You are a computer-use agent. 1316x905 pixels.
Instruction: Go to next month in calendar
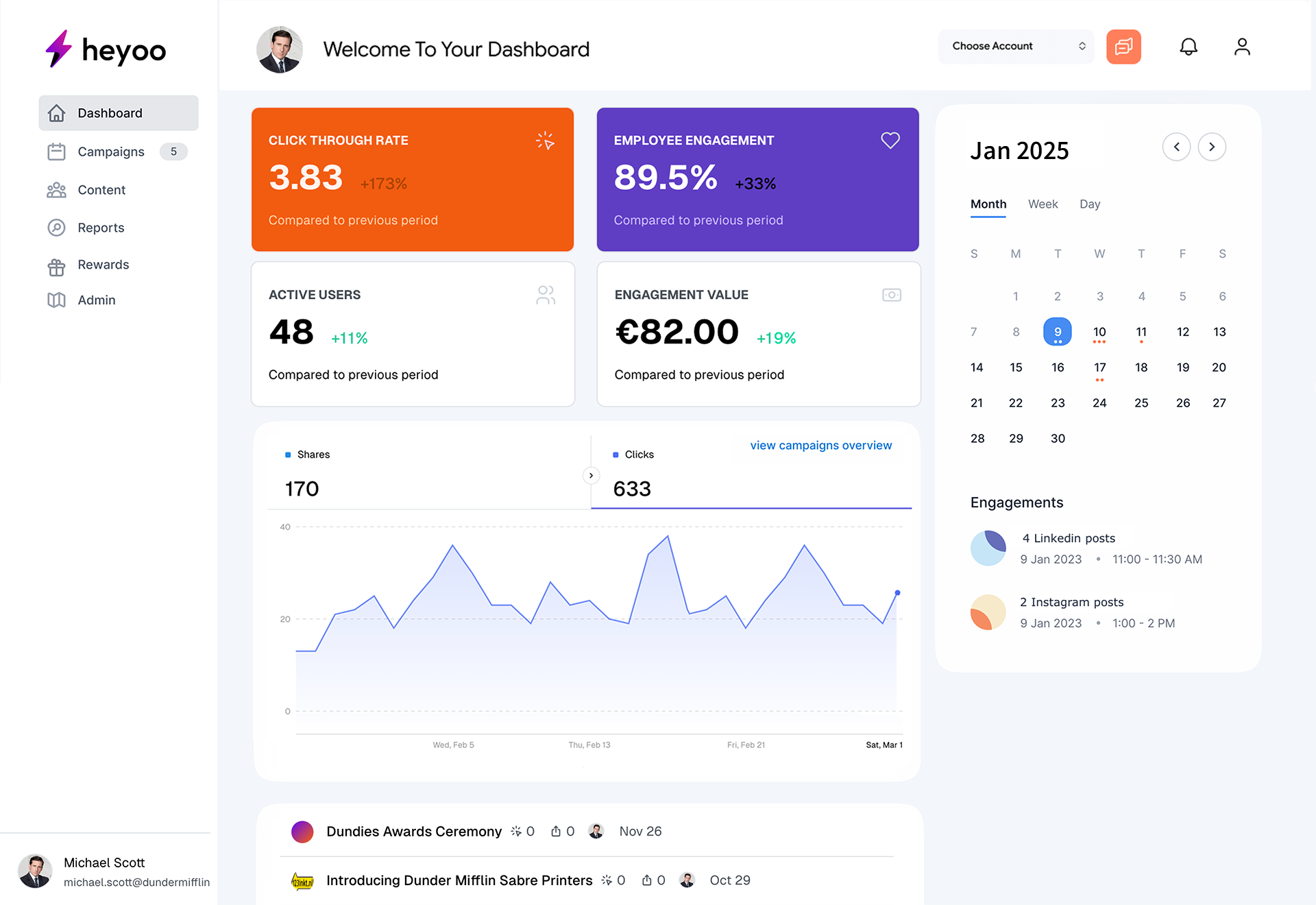point(1211,147)
